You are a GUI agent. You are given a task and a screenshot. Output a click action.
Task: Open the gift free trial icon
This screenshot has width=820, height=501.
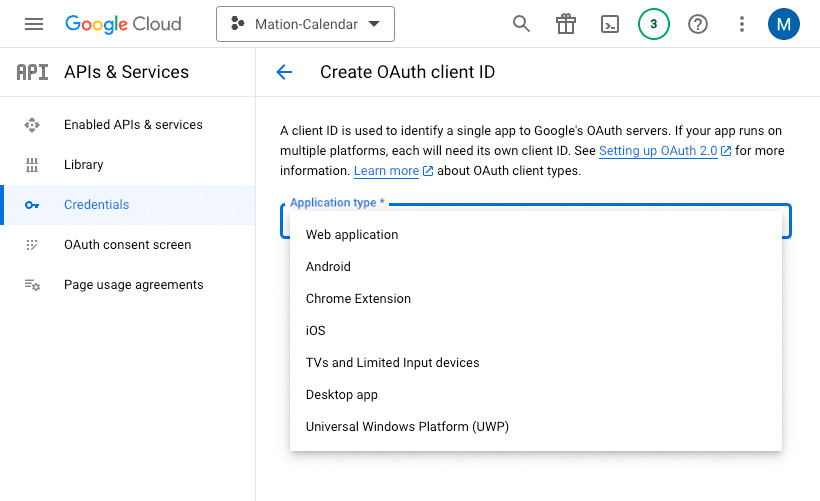click(566, 24)
